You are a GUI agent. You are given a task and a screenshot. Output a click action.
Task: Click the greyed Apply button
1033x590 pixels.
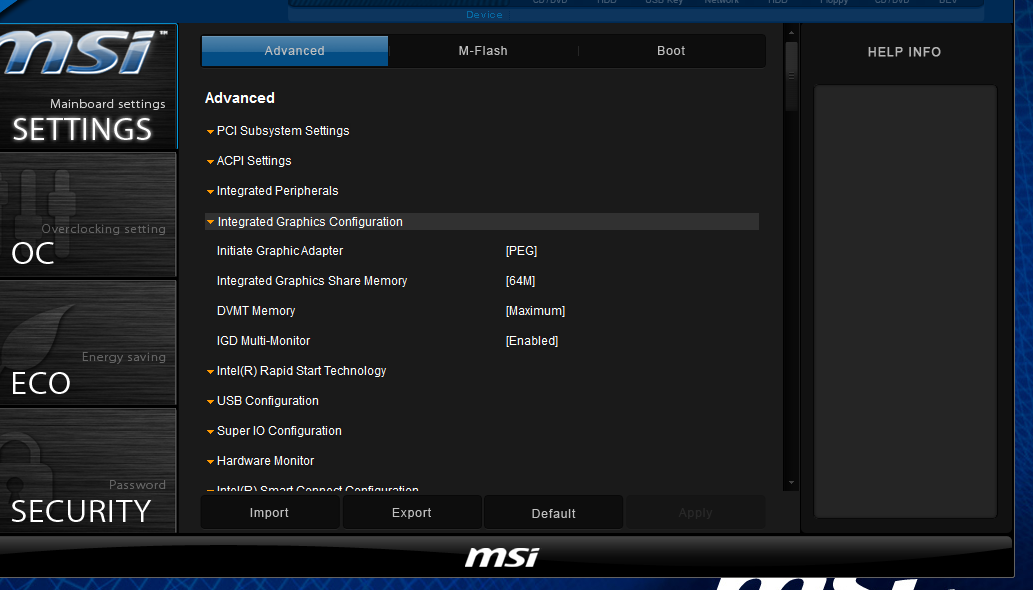695,513
